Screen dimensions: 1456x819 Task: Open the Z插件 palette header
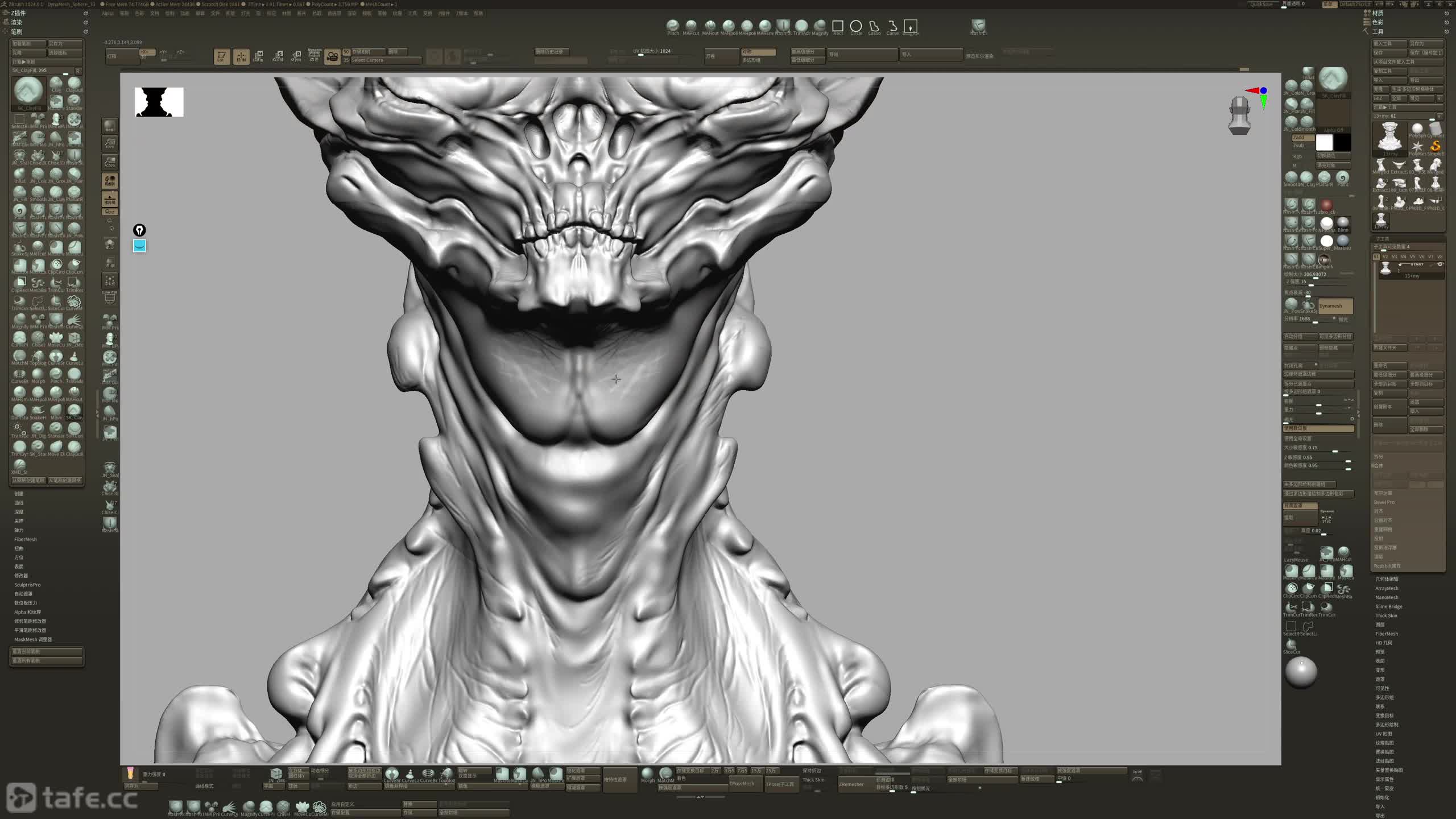[x=18, y=13]
